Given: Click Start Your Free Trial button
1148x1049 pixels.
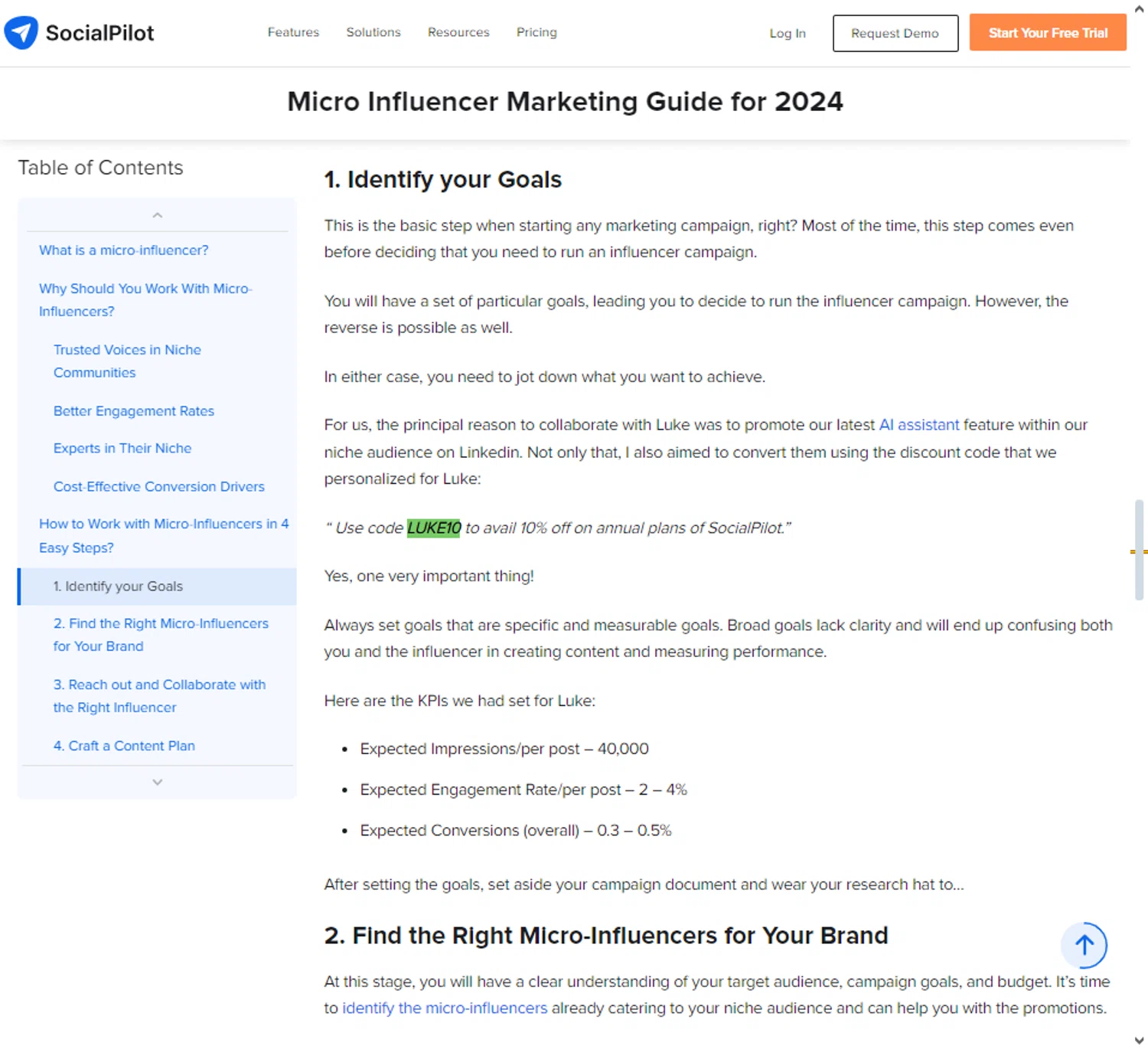Looking at the screenshot, I should point(1048,33).
